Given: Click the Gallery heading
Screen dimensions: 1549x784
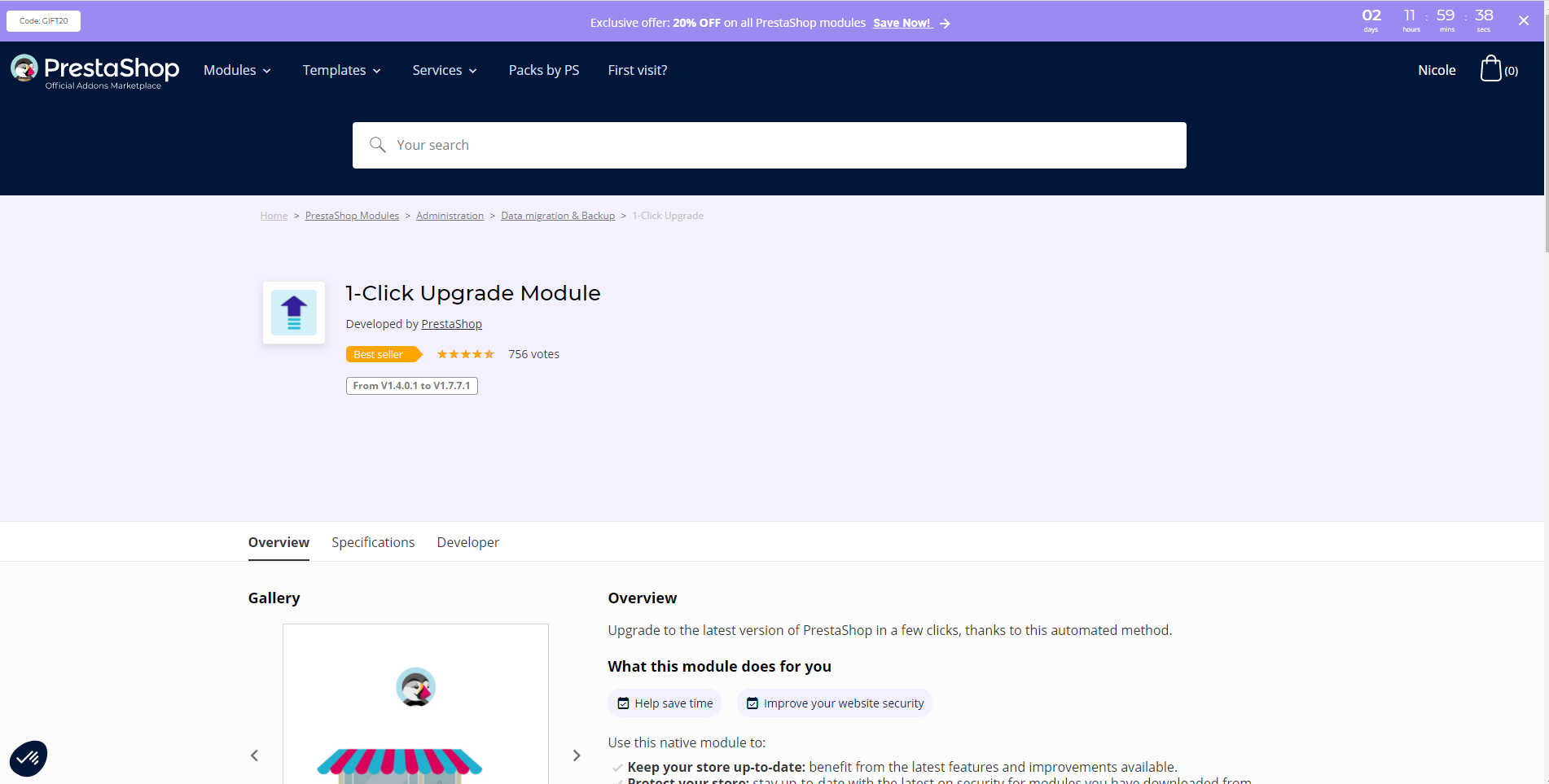Looking at the screenshot, I should pyautogui.click(x=274, y=598).
